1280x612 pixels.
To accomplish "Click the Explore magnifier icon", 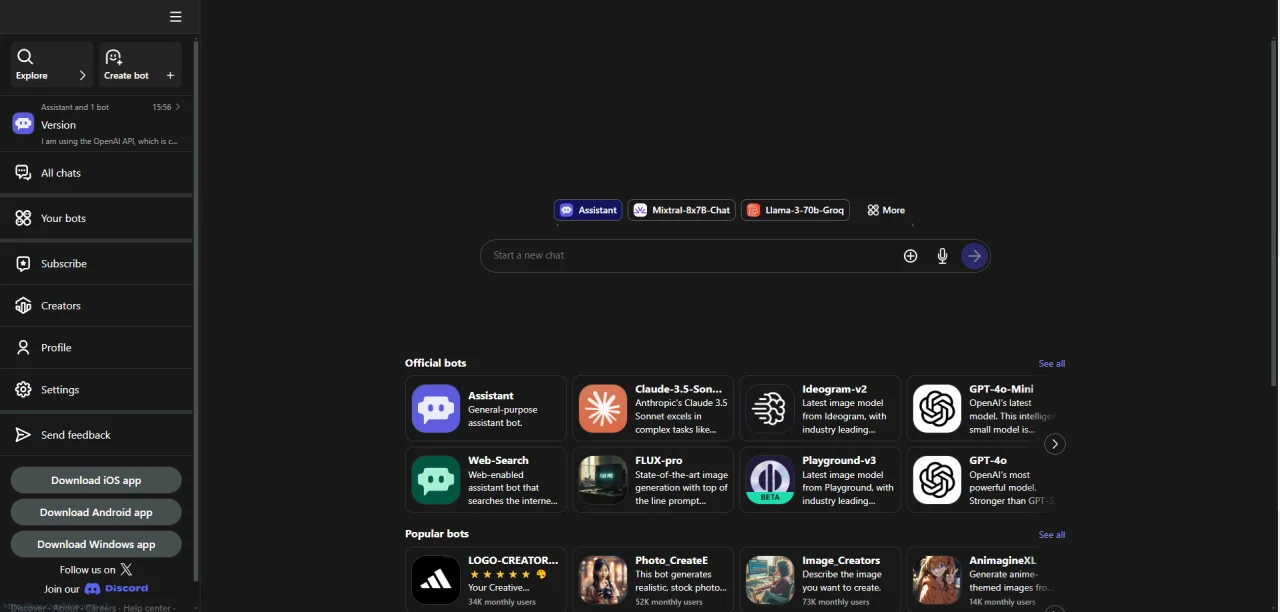I will [x=26, y=57].
